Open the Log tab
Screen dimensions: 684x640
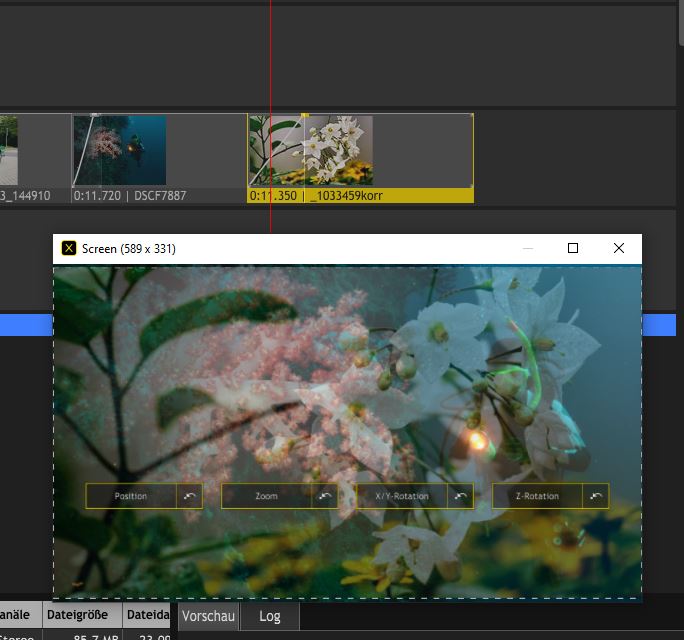[270, 617]
